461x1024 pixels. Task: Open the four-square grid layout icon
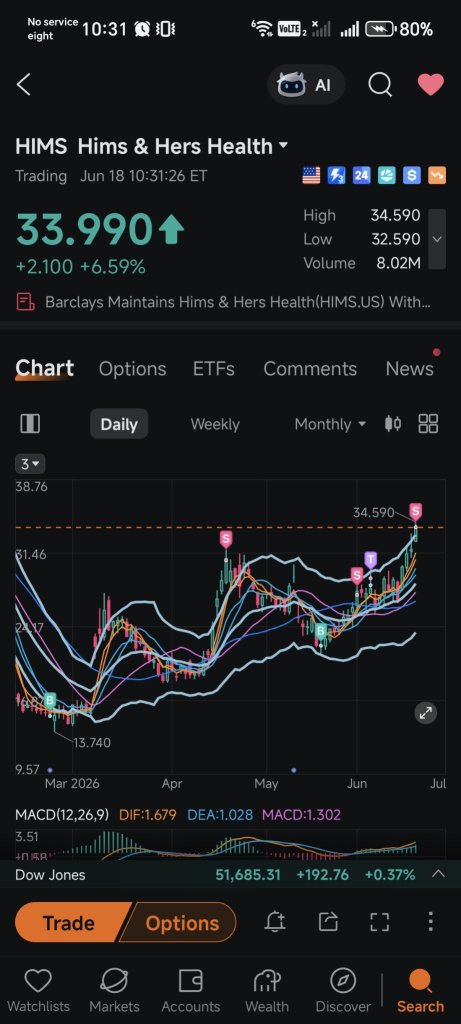point(428,424)
